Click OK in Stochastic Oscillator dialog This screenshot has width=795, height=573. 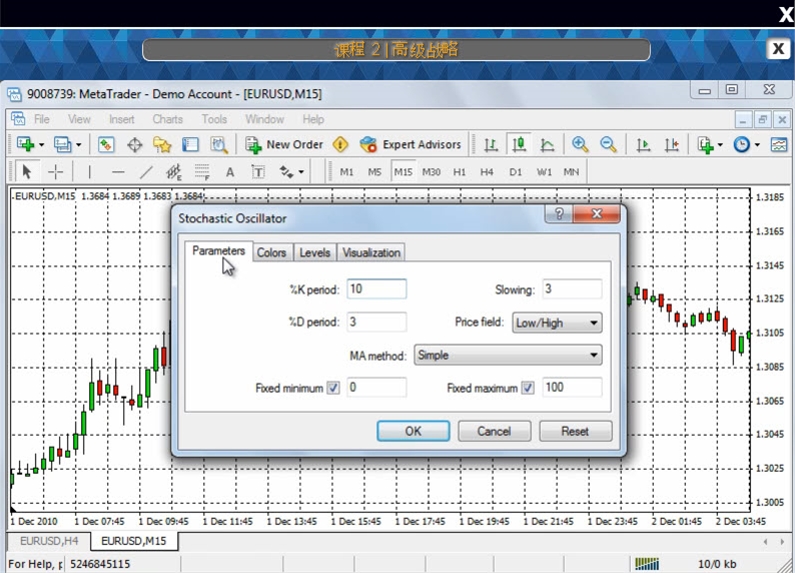[413, 431]
